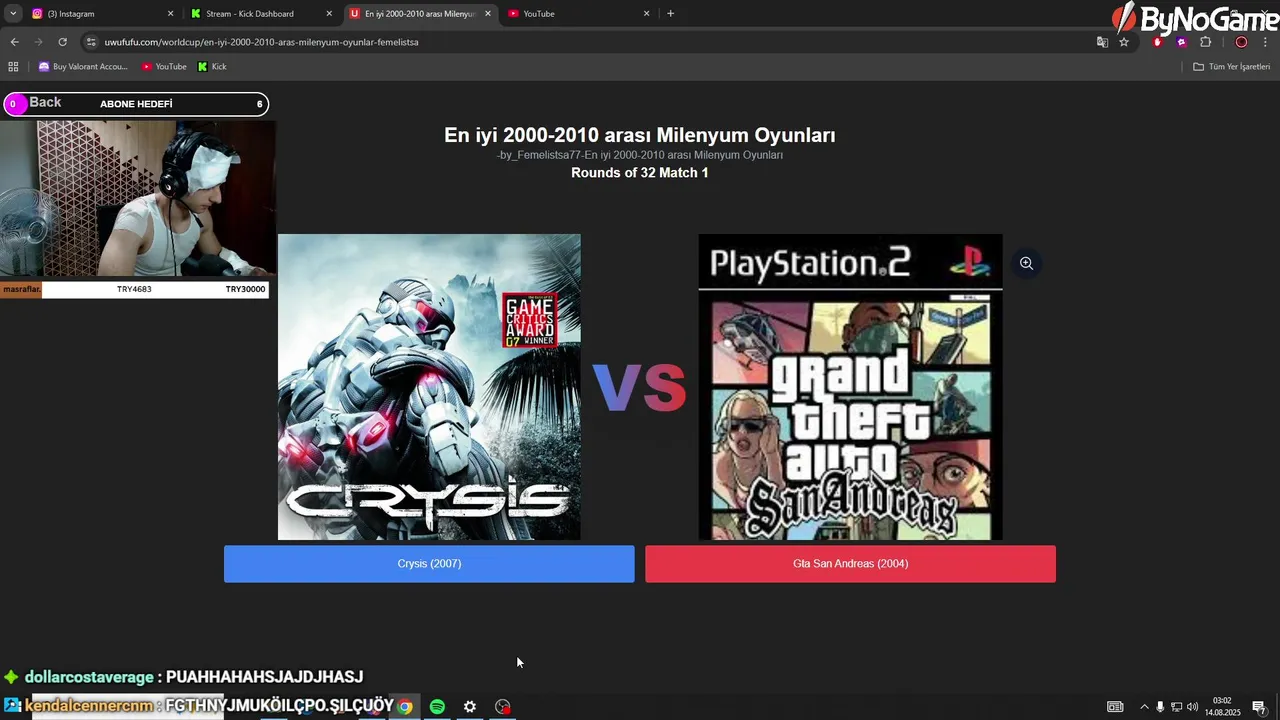1280x720 pixels.
Task: Switch to the Stream - Kick Dashboard tab
Action: coord(262,14)
